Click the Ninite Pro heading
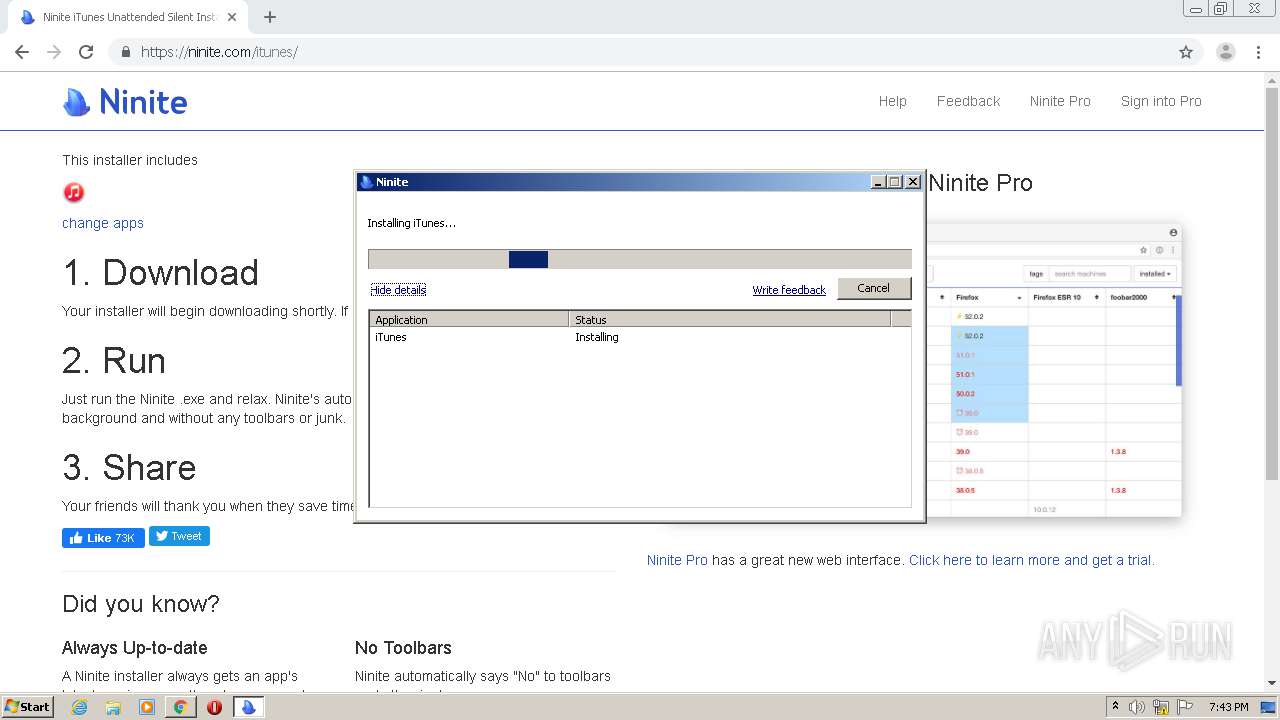 coord(980,183)
